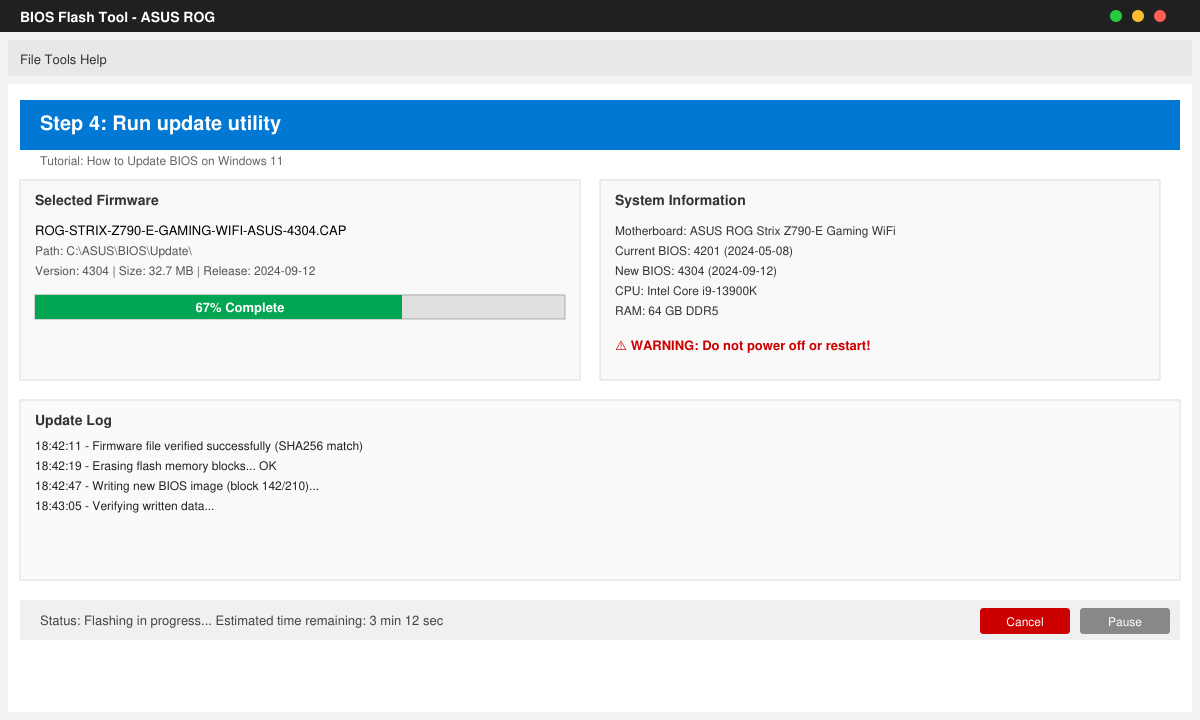The height and width of the screenshot is (720, 1200).
Task: Click the Version 4304 size release line
Action: 175,271
